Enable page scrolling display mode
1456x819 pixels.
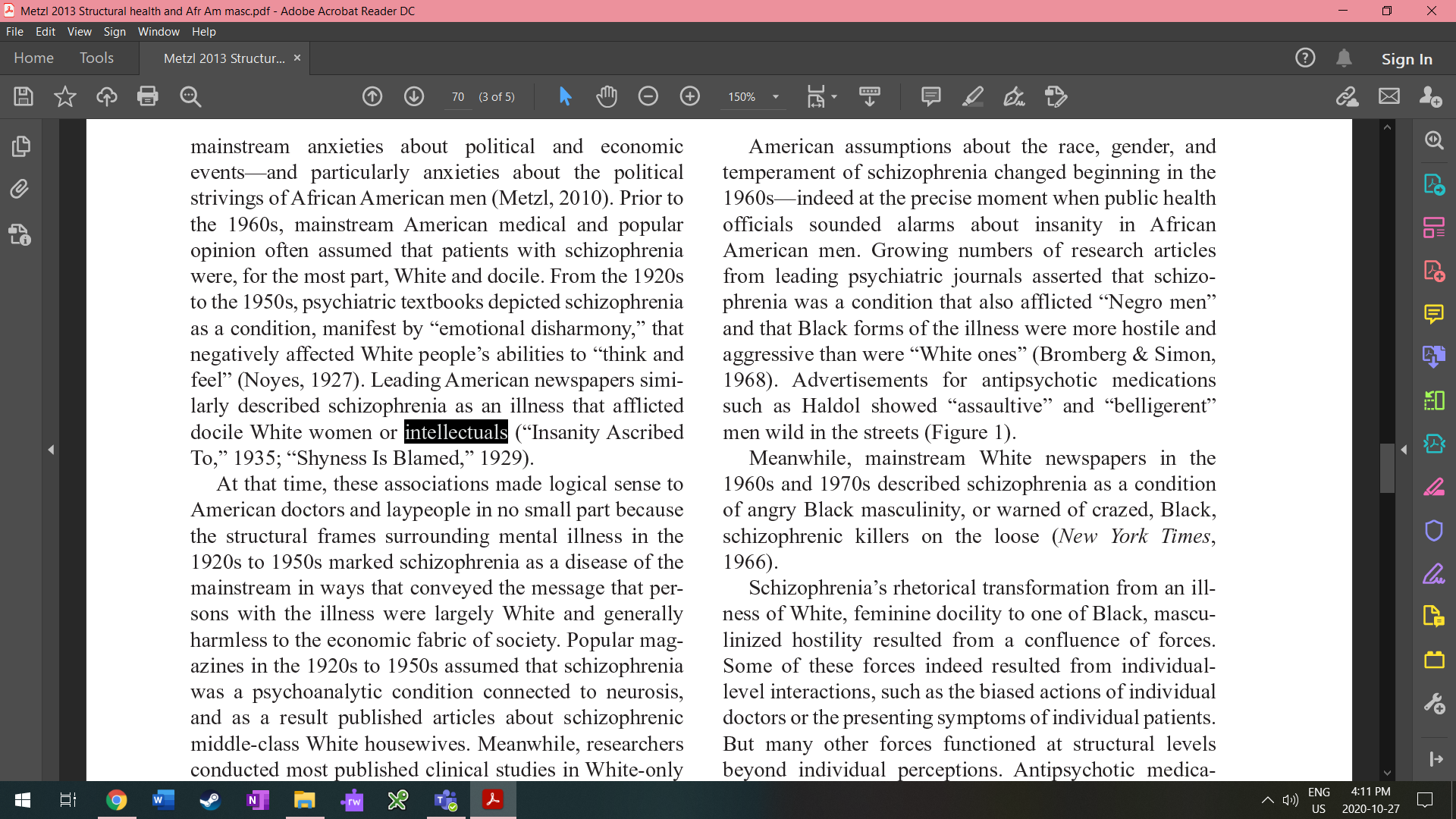[x=870, y=97]
